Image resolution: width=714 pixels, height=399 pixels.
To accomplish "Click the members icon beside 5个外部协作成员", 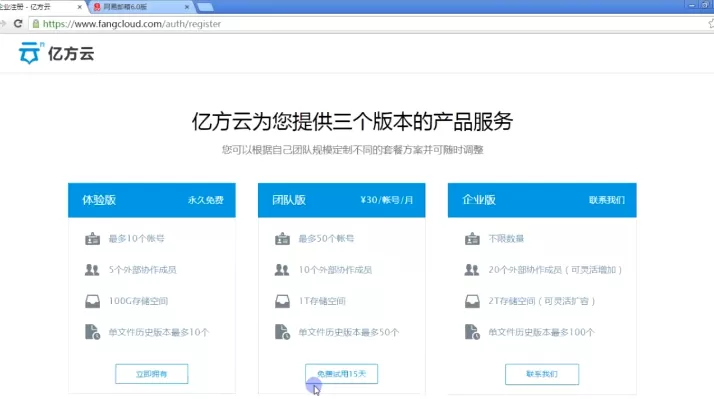I will 92,270.
